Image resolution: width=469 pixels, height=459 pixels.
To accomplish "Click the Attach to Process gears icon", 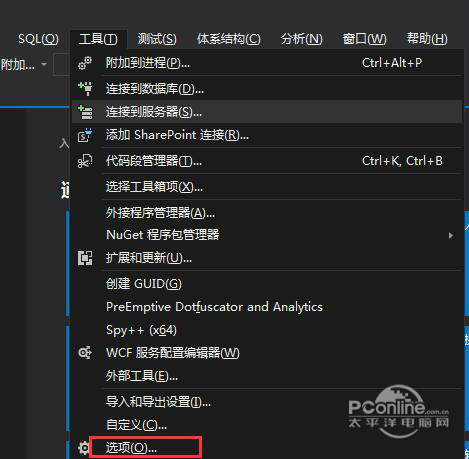I will (85, 63).
